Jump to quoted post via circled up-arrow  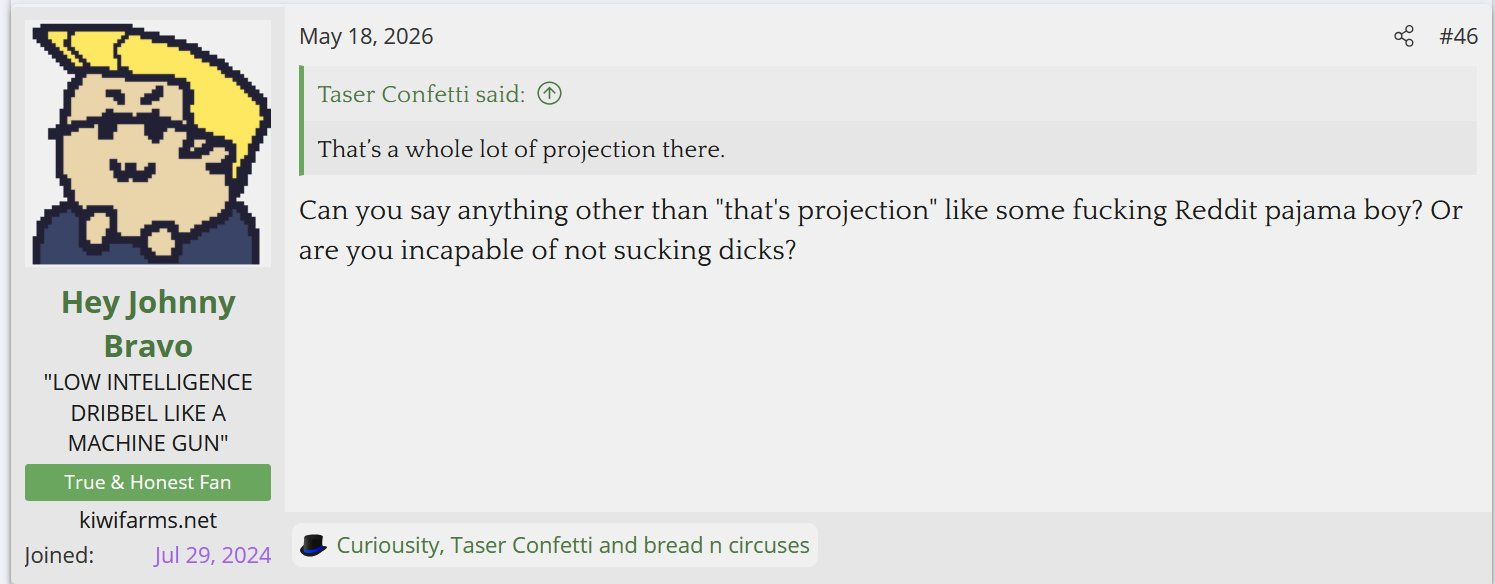549,94
